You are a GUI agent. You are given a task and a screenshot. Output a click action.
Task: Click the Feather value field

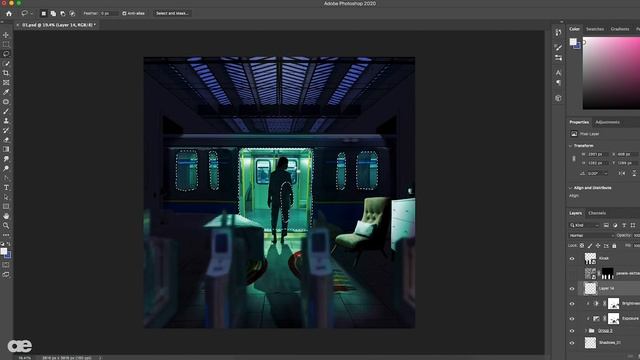109,13
